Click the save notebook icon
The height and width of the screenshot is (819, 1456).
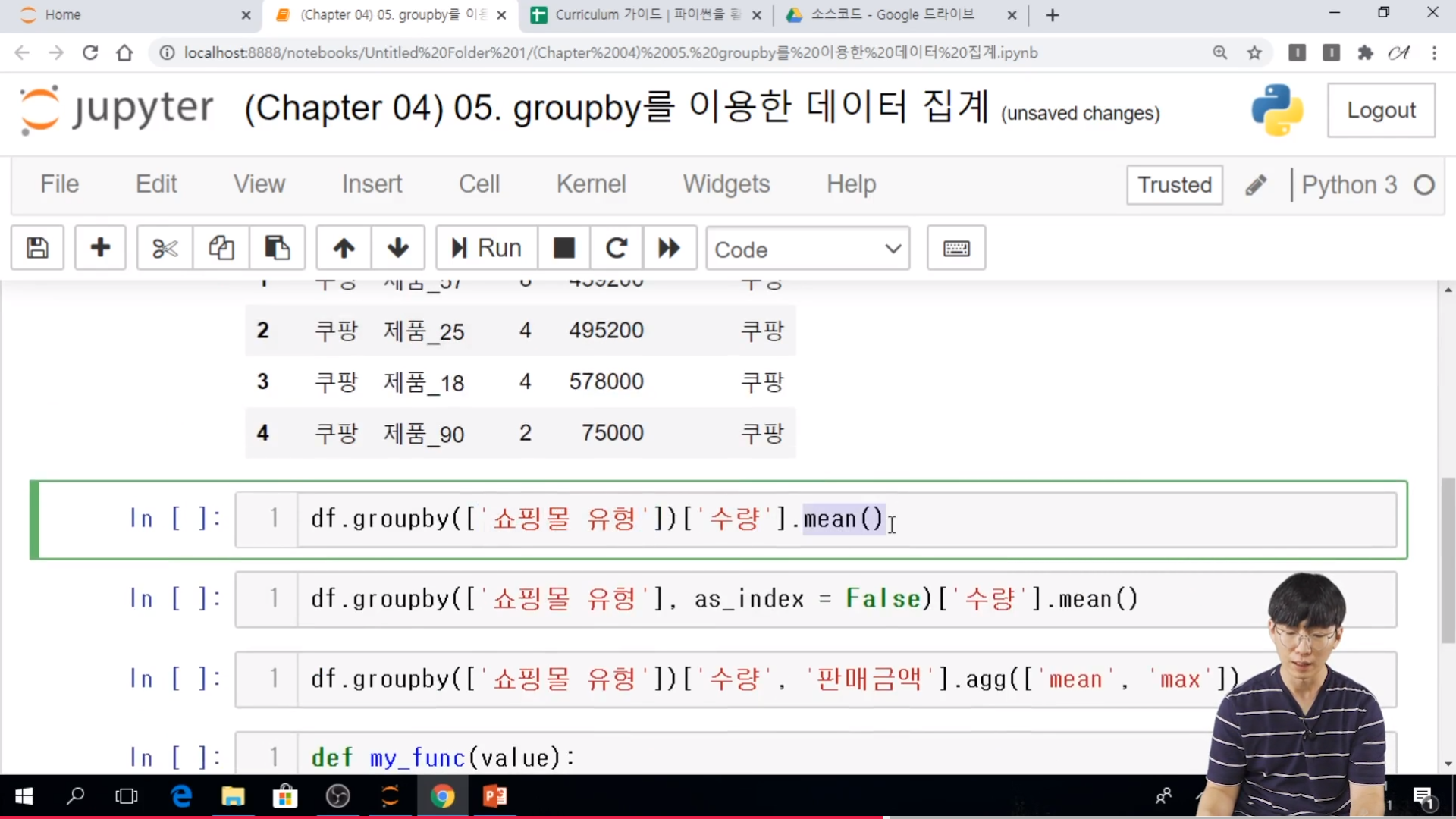pos(37,248)
